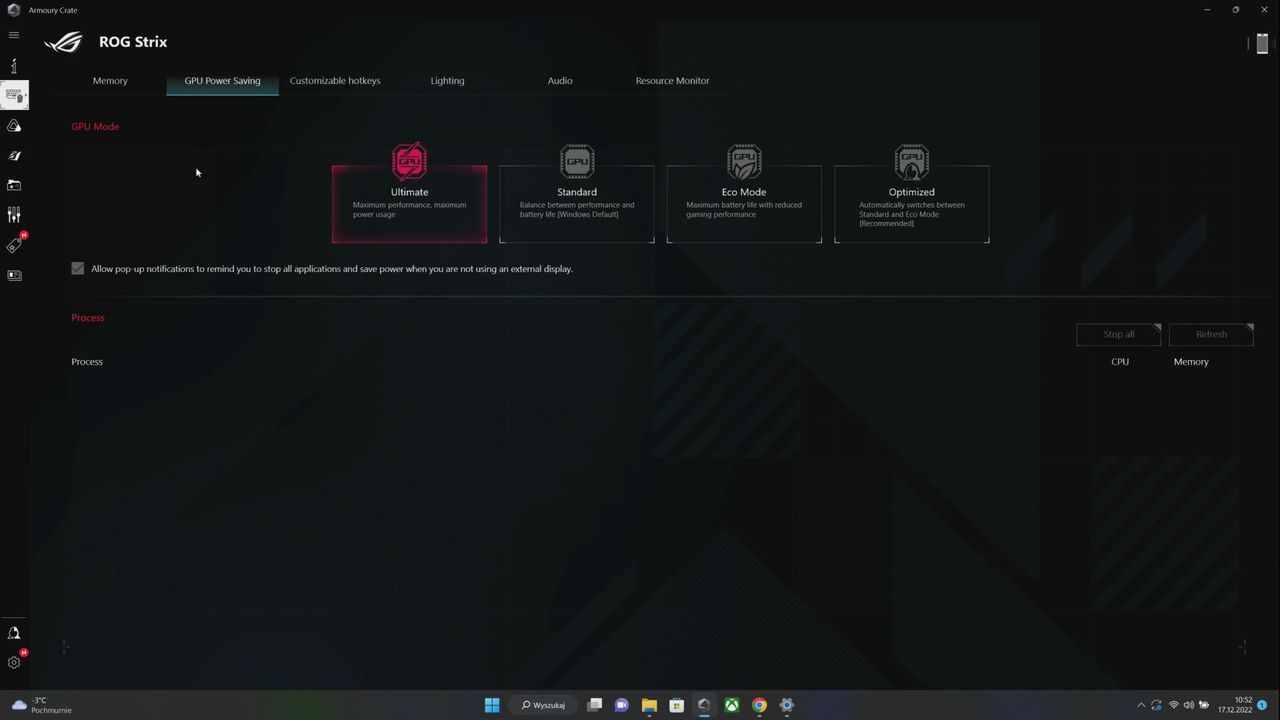Sort processes by the Memory column
Viewport: 1280px width, 720px height.
coord(1191,362)
